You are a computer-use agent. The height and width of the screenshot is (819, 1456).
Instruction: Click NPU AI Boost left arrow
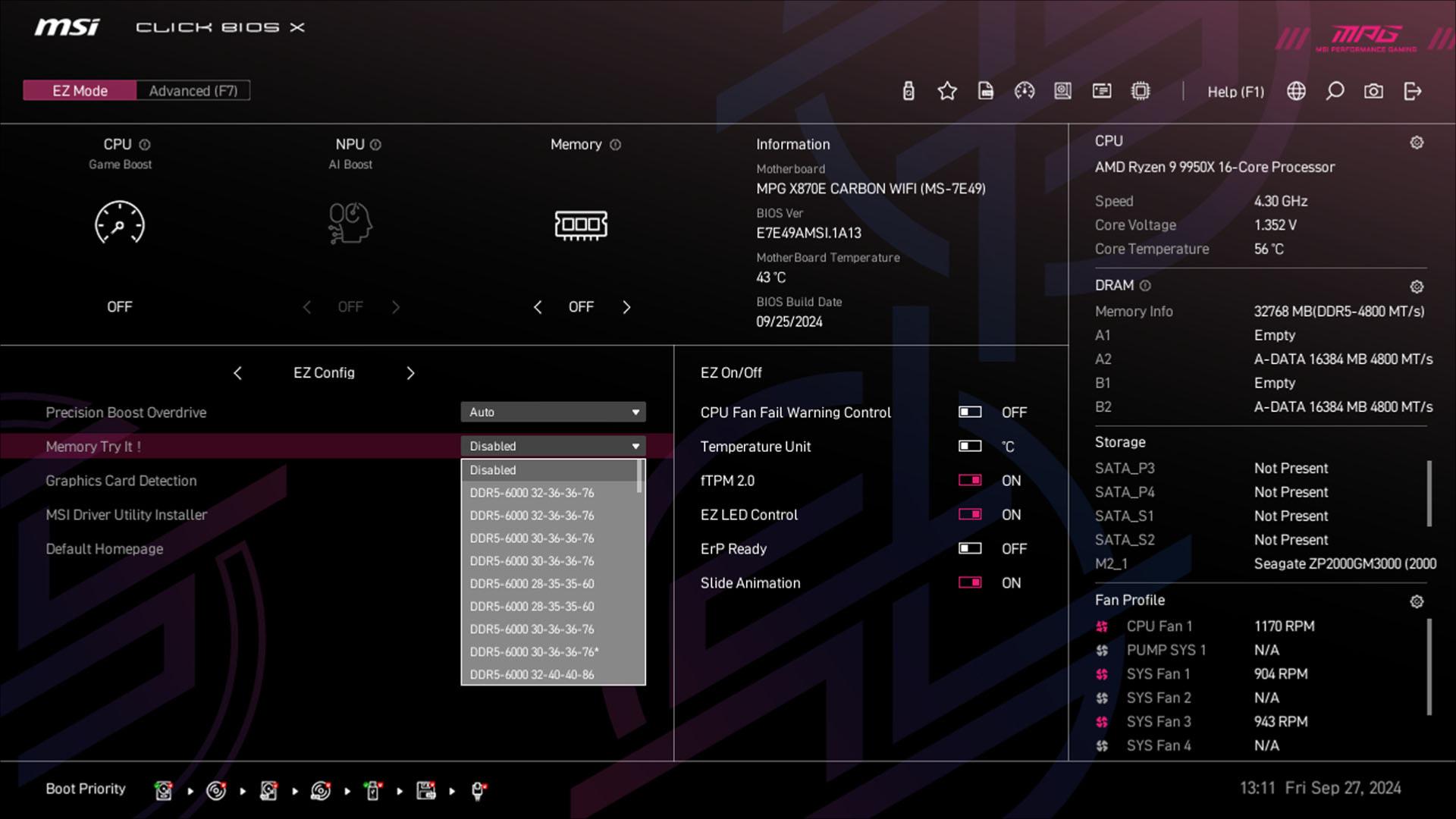point(306,307)
